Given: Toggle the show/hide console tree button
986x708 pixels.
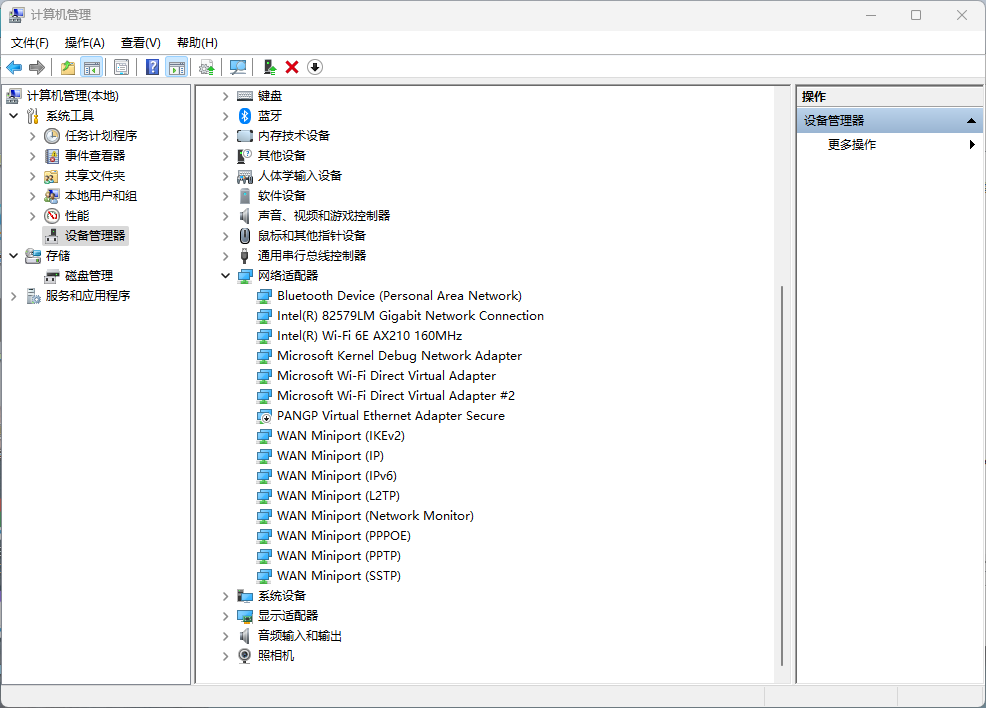Looking at the screenshot, I should coord(92,67).
